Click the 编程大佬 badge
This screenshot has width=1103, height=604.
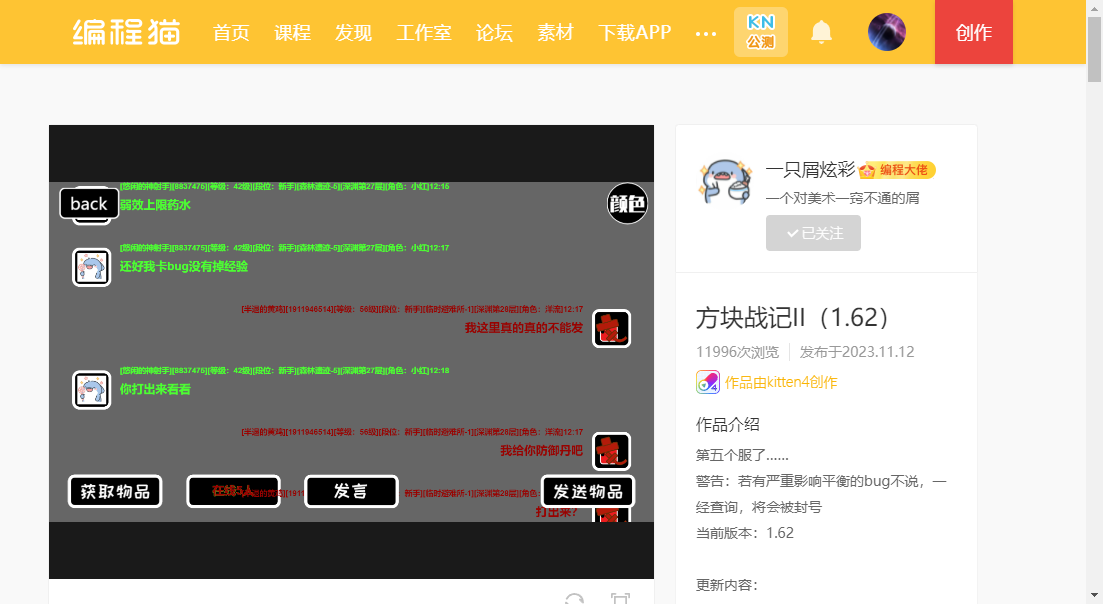pos(897,170)
